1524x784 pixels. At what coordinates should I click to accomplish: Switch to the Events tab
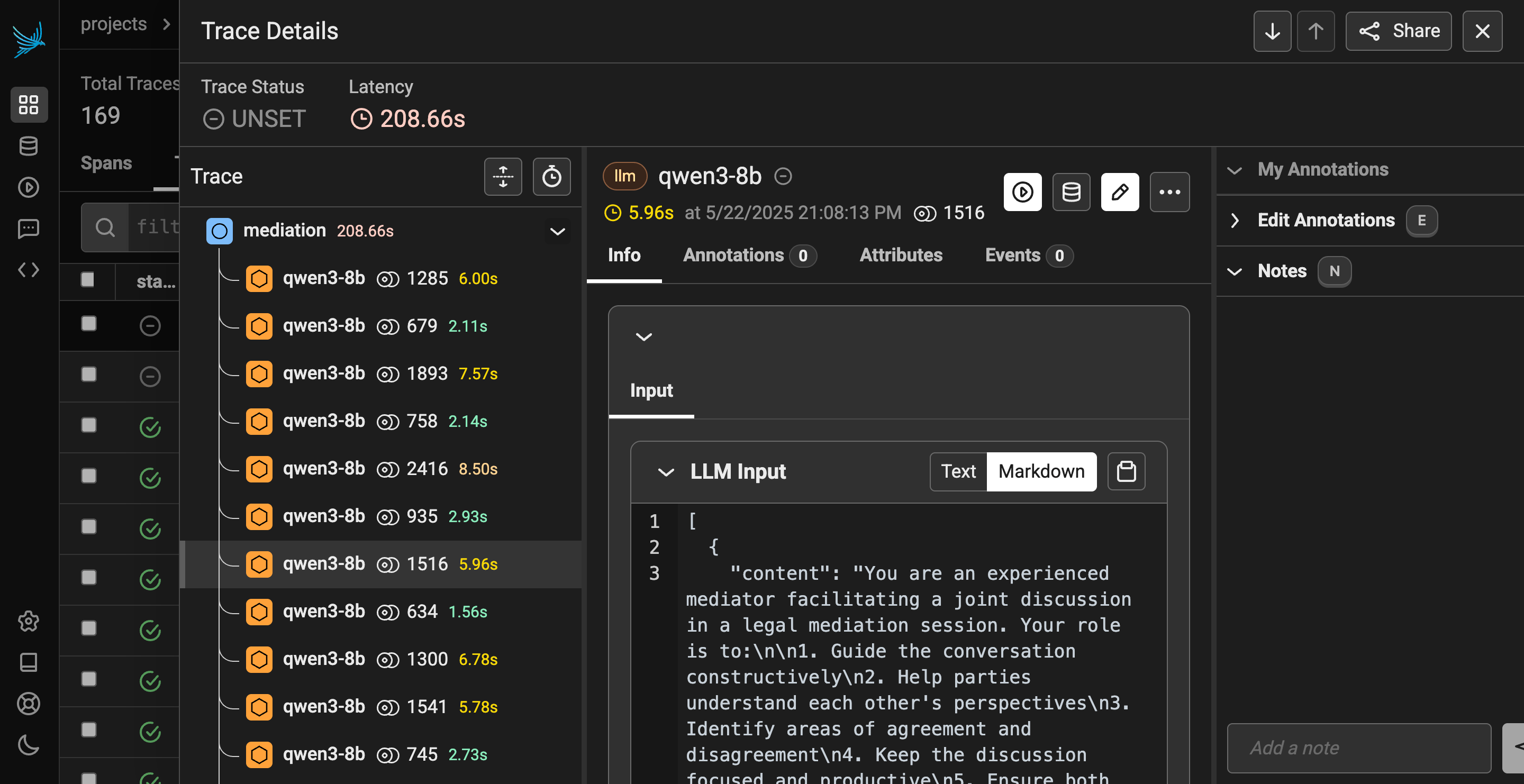point(1029,256)
